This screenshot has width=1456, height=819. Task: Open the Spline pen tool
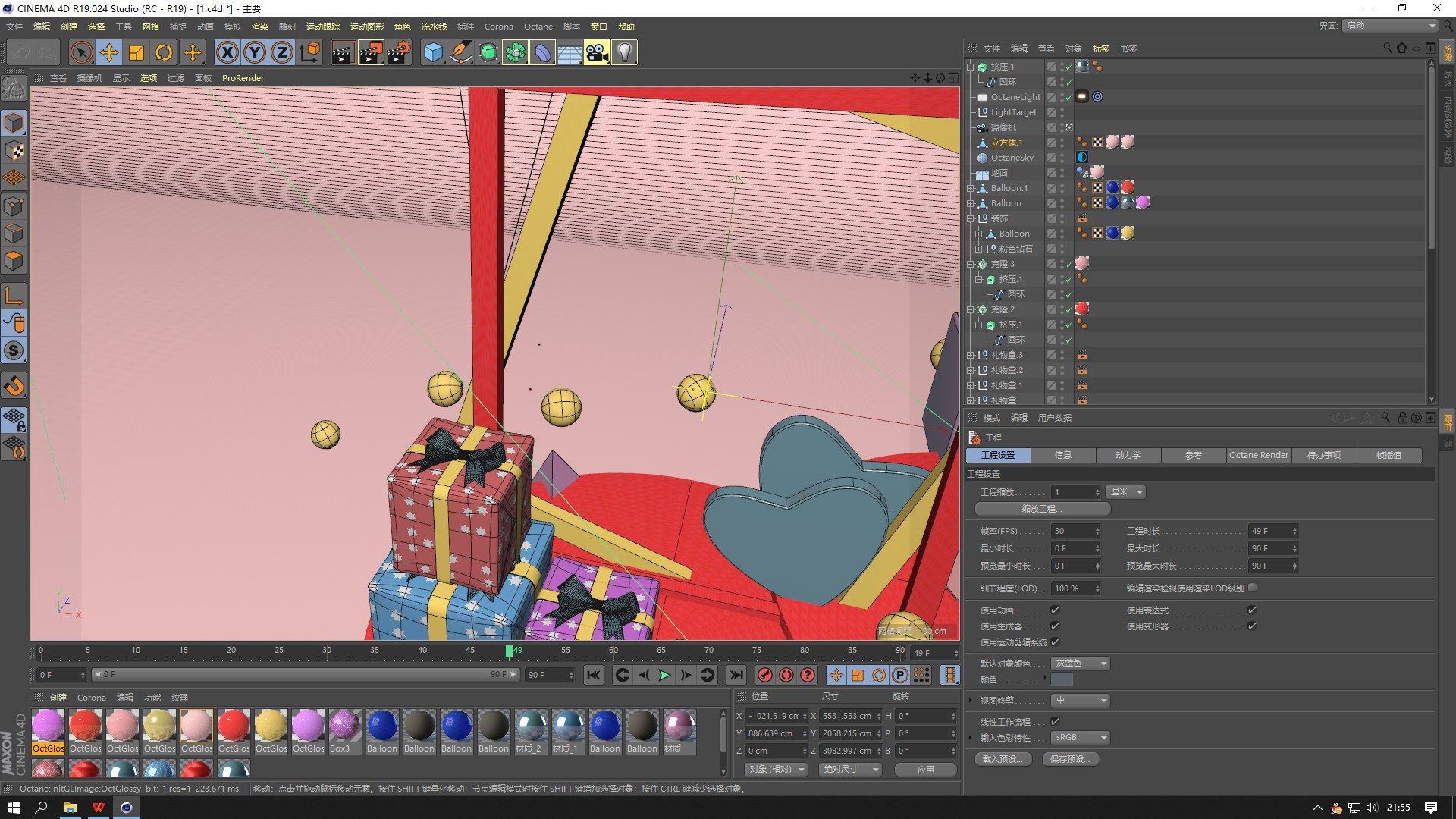point(460,52)
